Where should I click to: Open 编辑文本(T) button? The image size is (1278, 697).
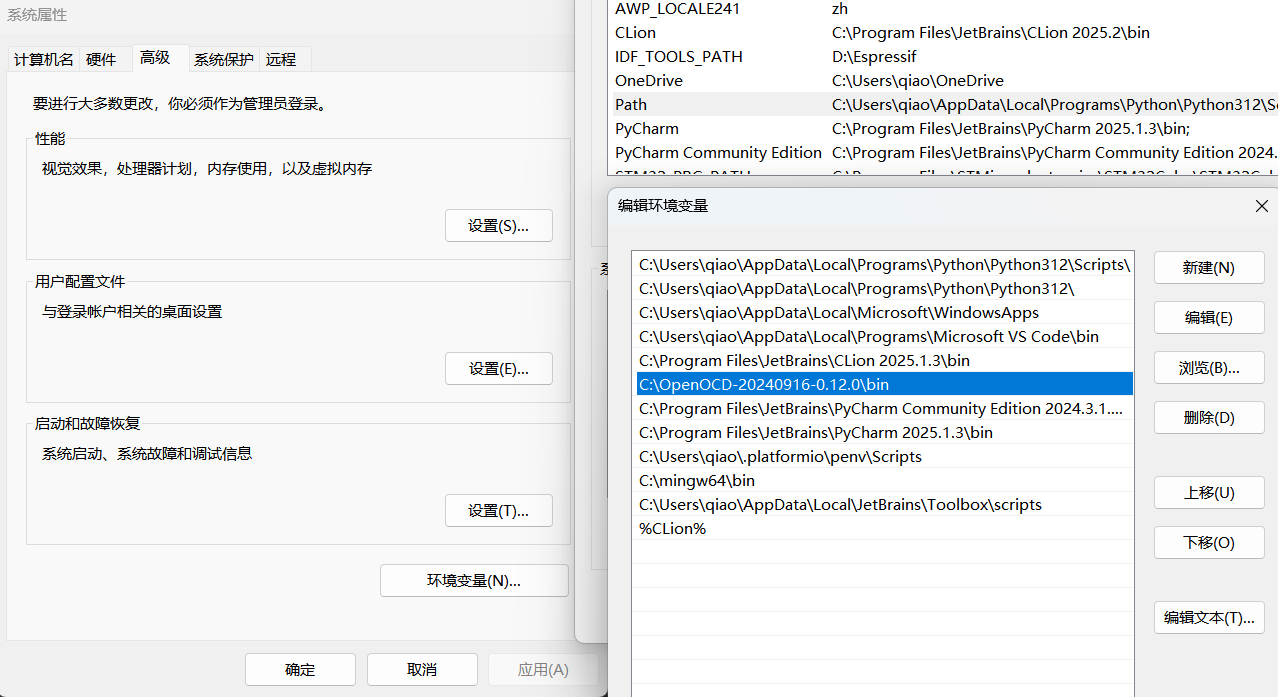pyautogui.click(x=1208, y=618)
